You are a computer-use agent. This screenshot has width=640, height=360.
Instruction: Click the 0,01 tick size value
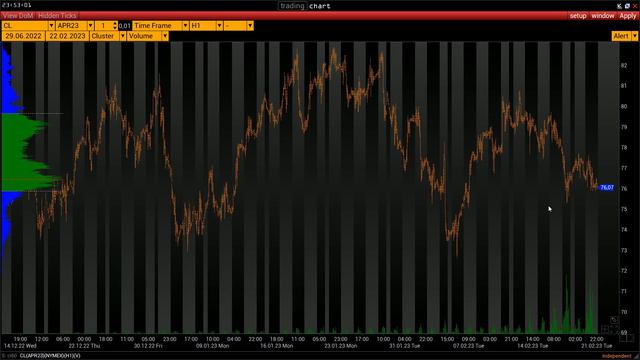124,26
